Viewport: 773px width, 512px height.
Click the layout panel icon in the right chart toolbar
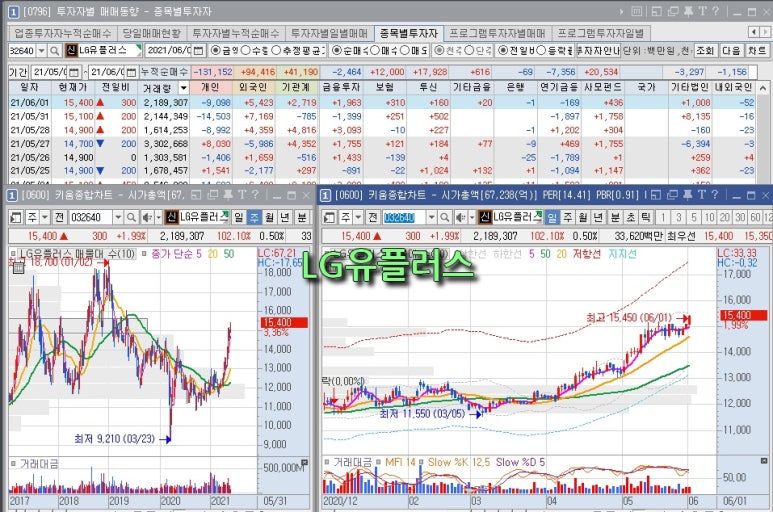tap(329, 217)
